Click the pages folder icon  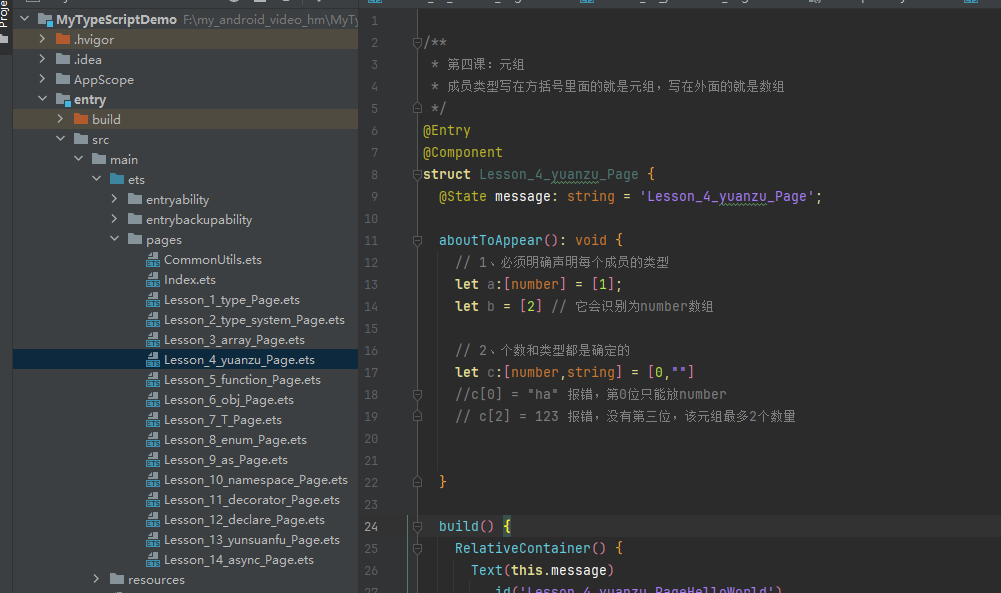[135, 239]
